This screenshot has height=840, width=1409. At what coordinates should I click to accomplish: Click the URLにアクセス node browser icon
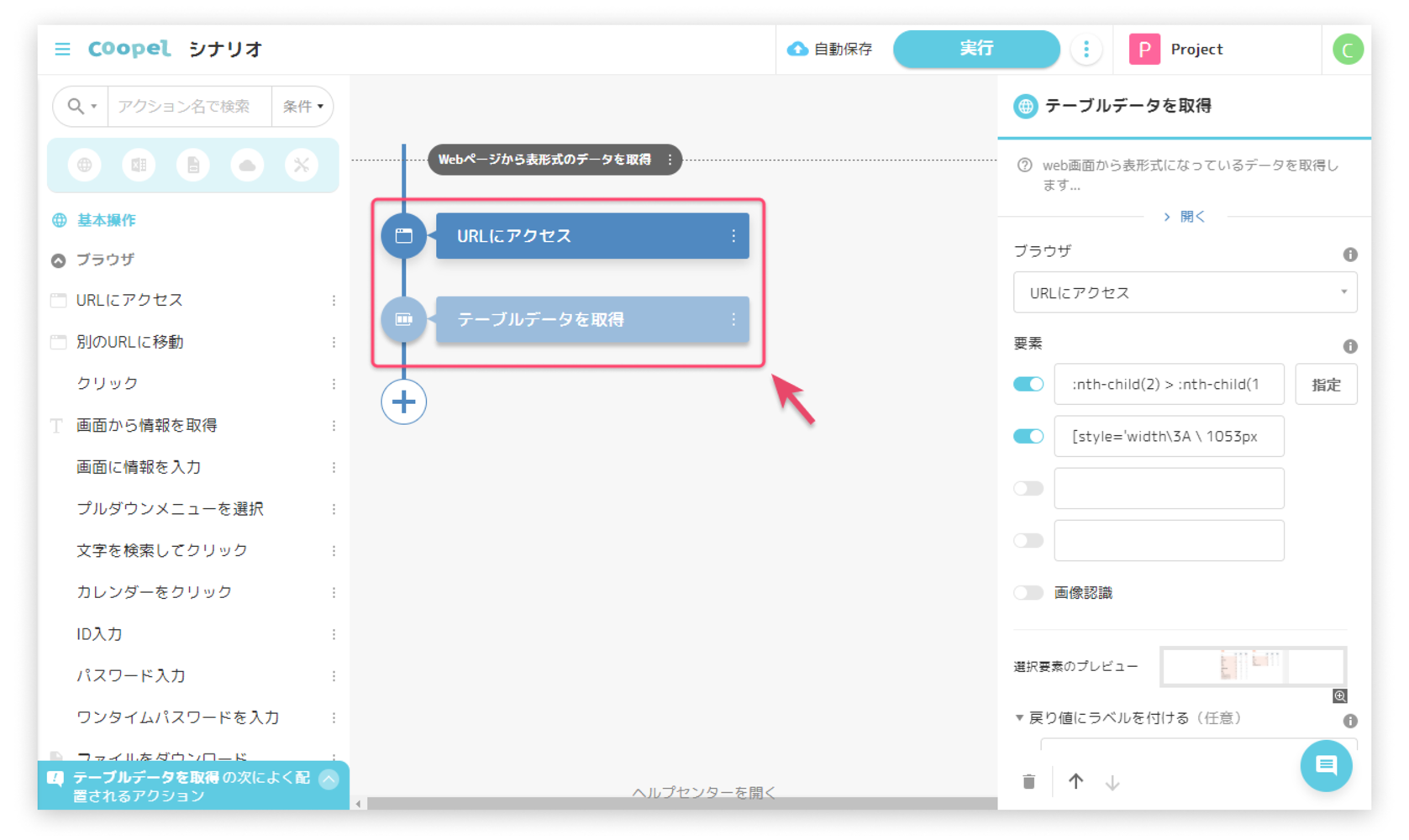tap(404, 236)
